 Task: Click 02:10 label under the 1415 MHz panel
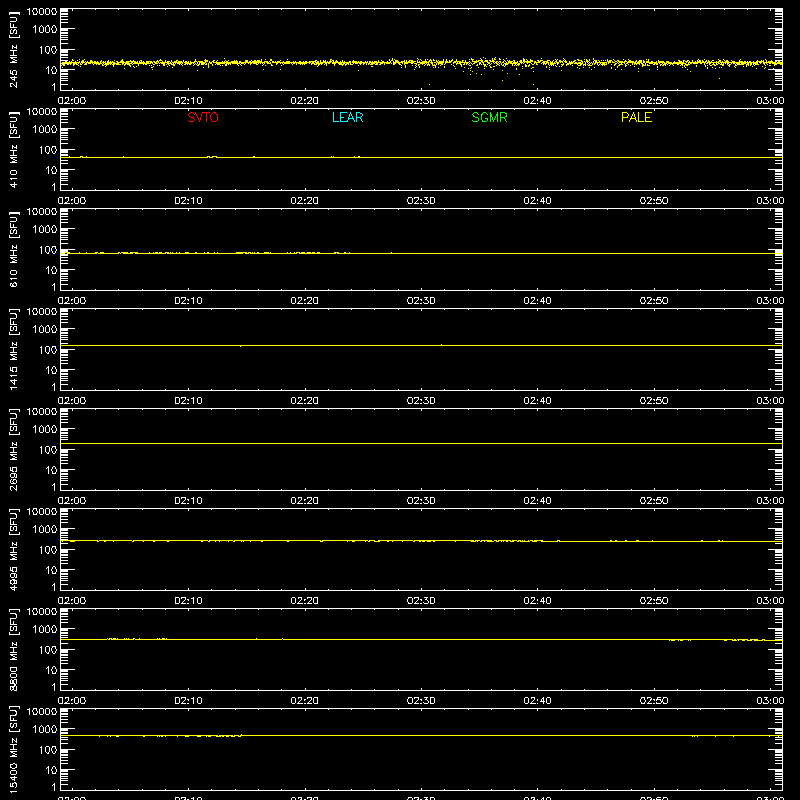(x=188, y=401)
